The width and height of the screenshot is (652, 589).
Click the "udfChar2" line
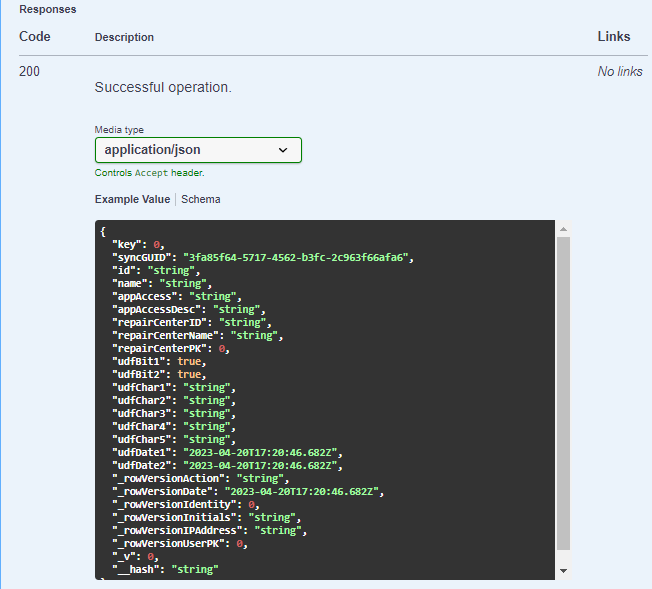tap(174, 401)
